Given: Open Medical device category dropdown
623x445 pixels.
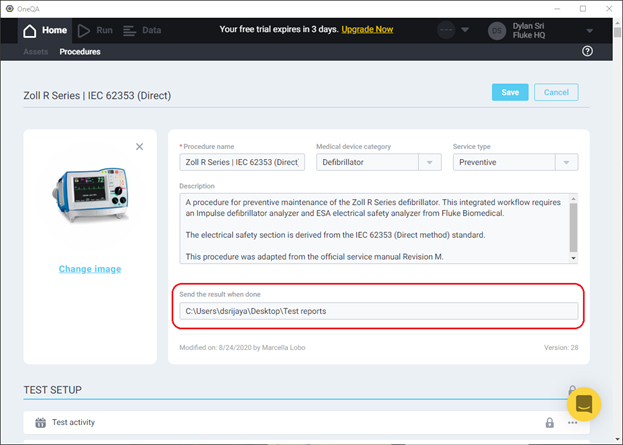Looking at the screenshot, I should (x=378, y=162).
